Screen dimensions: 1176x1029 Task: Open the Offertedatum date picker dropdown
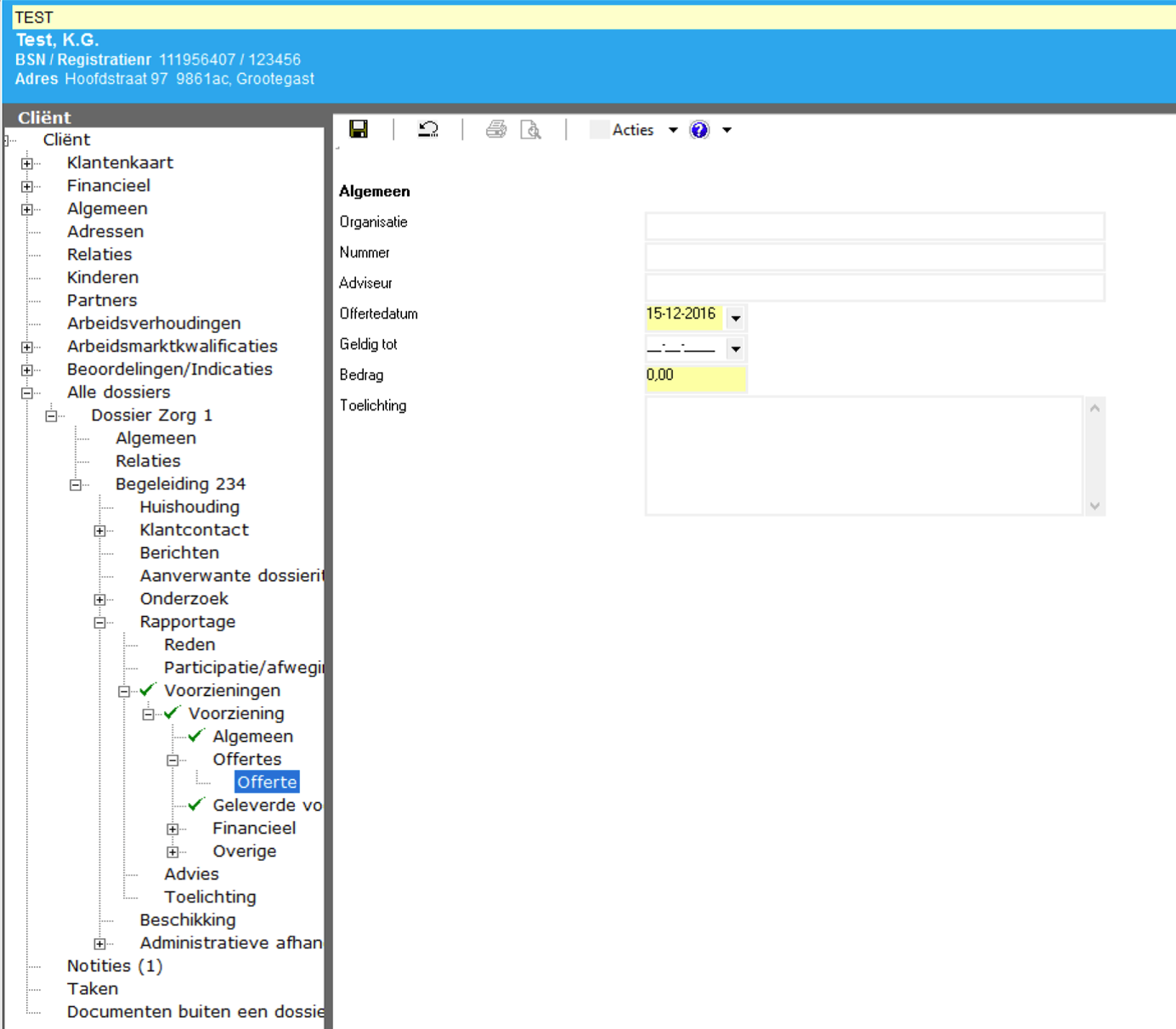pyautogui.click(x=736, y=318)
